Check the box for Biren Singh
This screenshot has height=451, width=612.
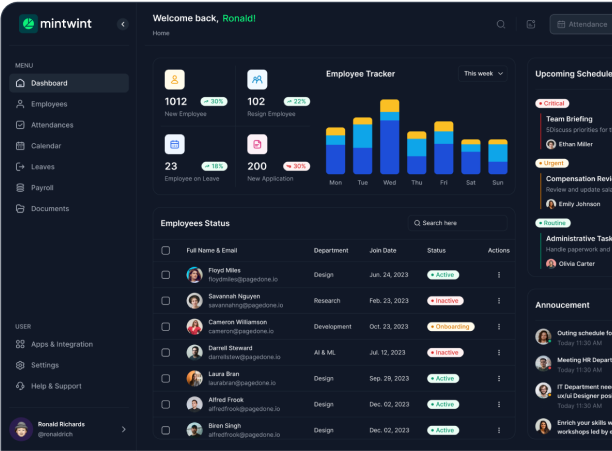tap(165, 430)
